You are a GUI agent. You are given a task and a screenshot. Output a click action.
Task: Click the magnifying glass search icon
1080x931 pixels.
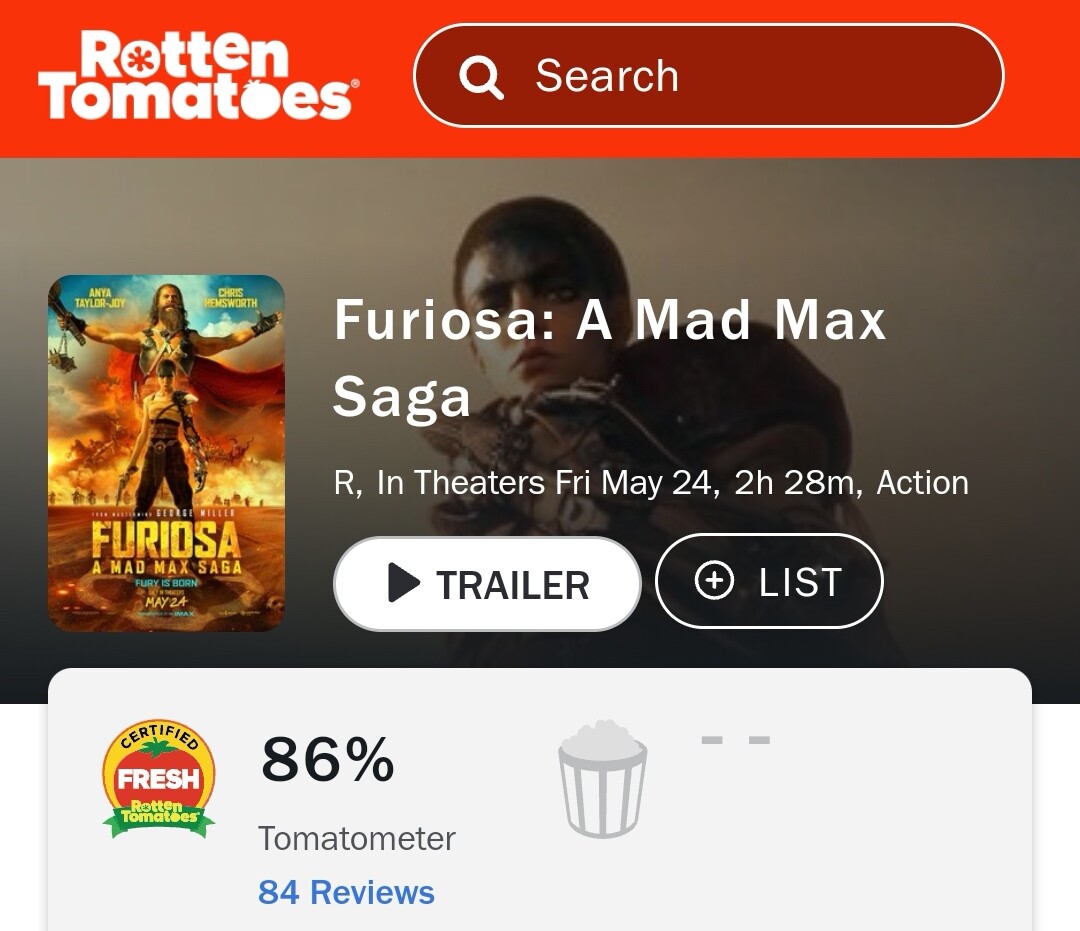[x=481, y=77]
